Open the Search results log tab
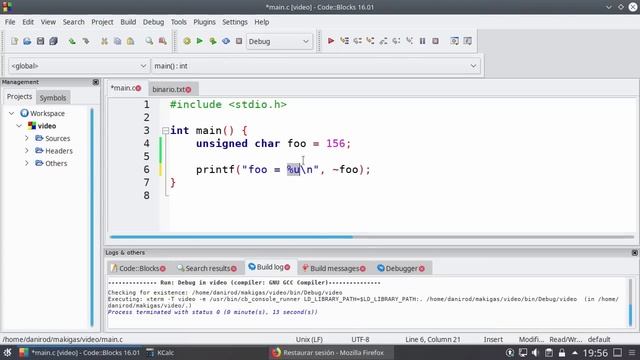This screenshot has height=360, width=640. [x=207, y=268]
